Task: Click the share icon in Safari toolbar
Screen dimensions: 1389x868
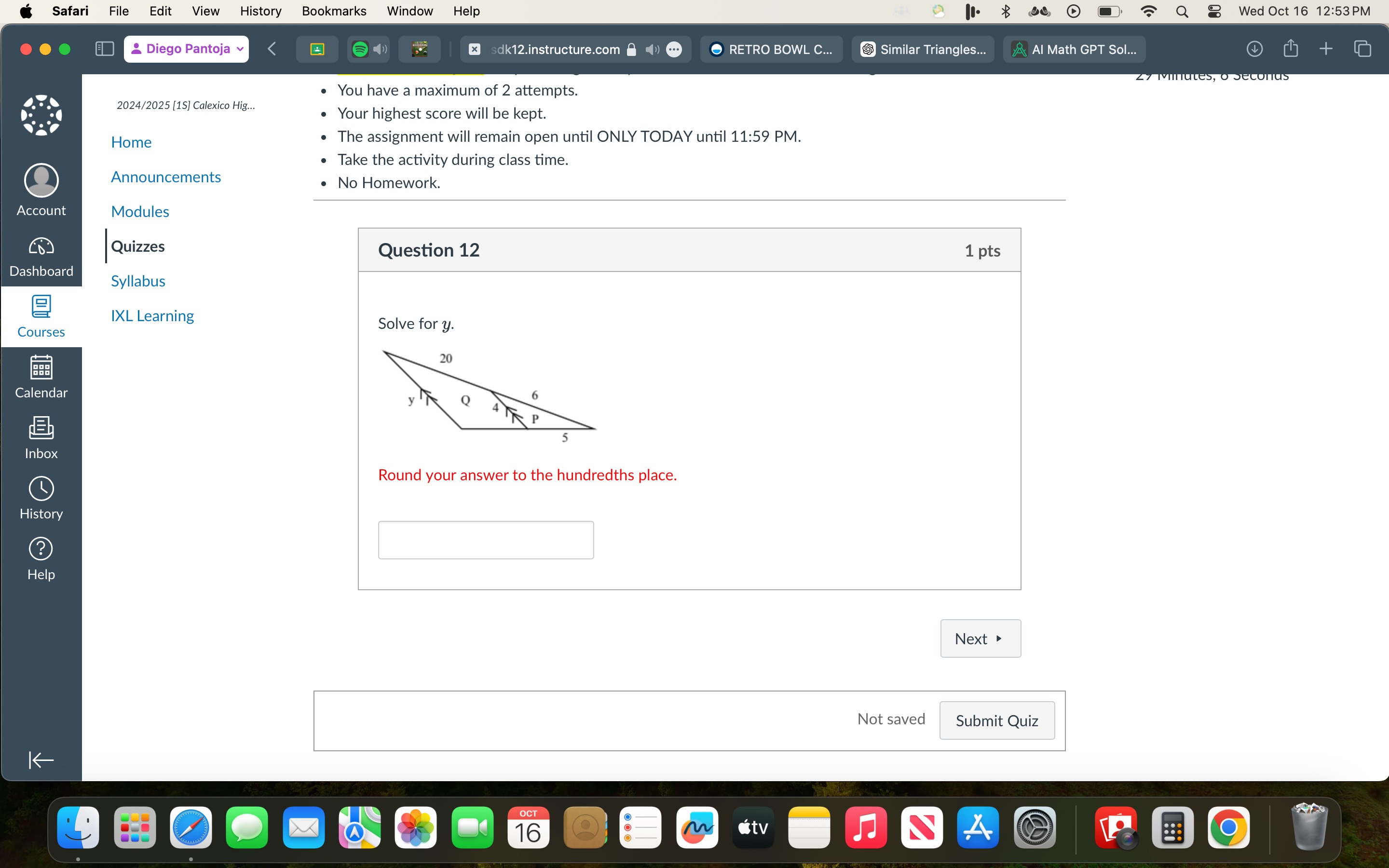Action: pyautogui.click(x=1291, y=48)
